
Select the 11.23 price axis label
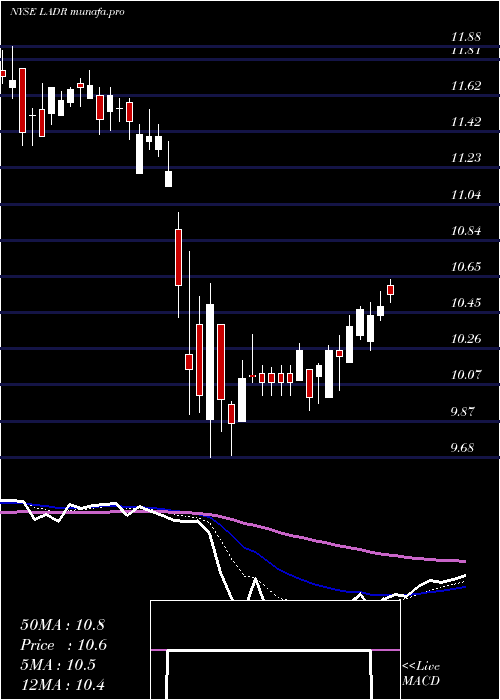[466, 158]
